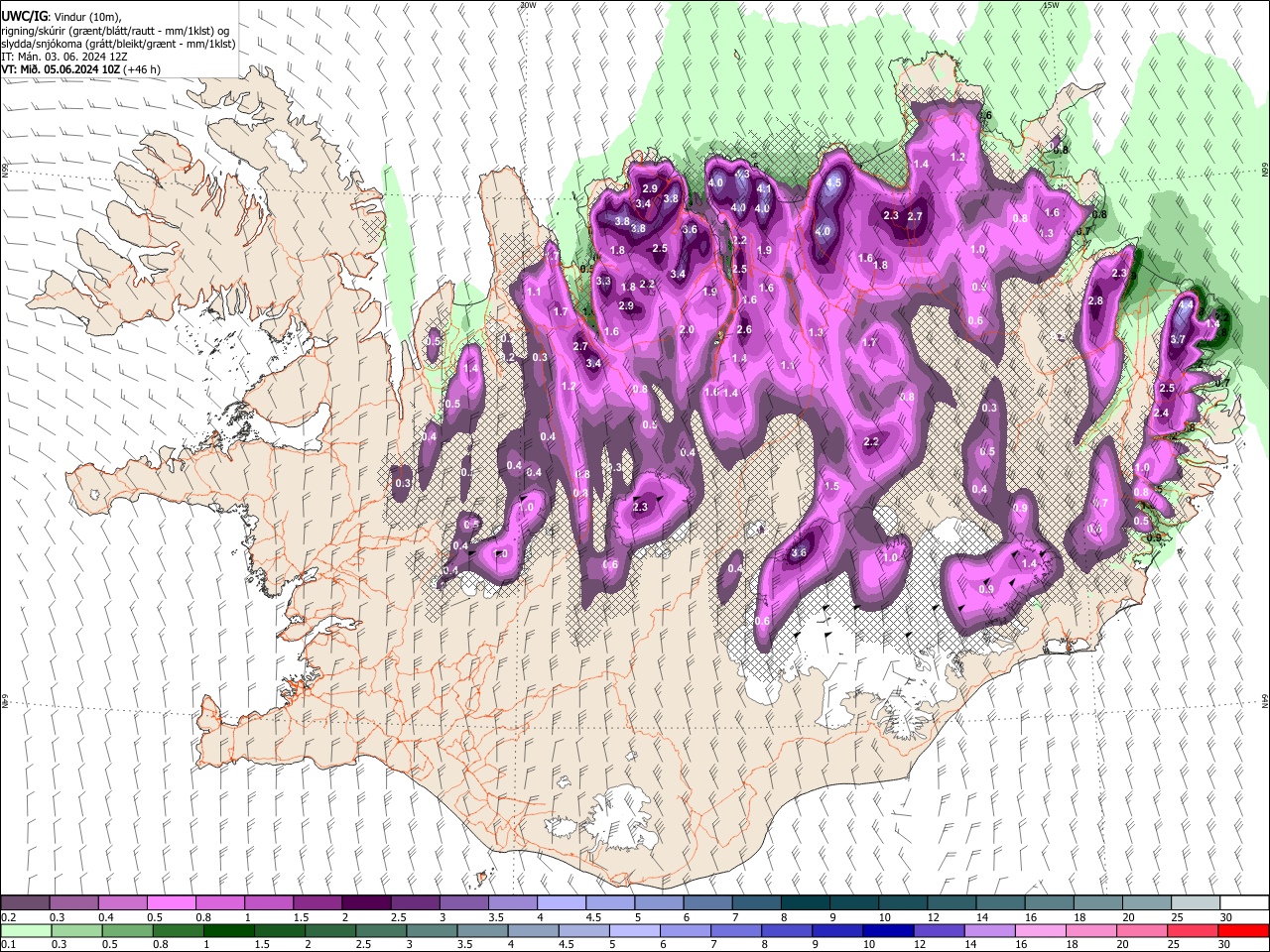Click the slate blue 6 swatch in upper legend row
The width and height of the screenshot is (1270, 952).
click(x=707, y=903)
